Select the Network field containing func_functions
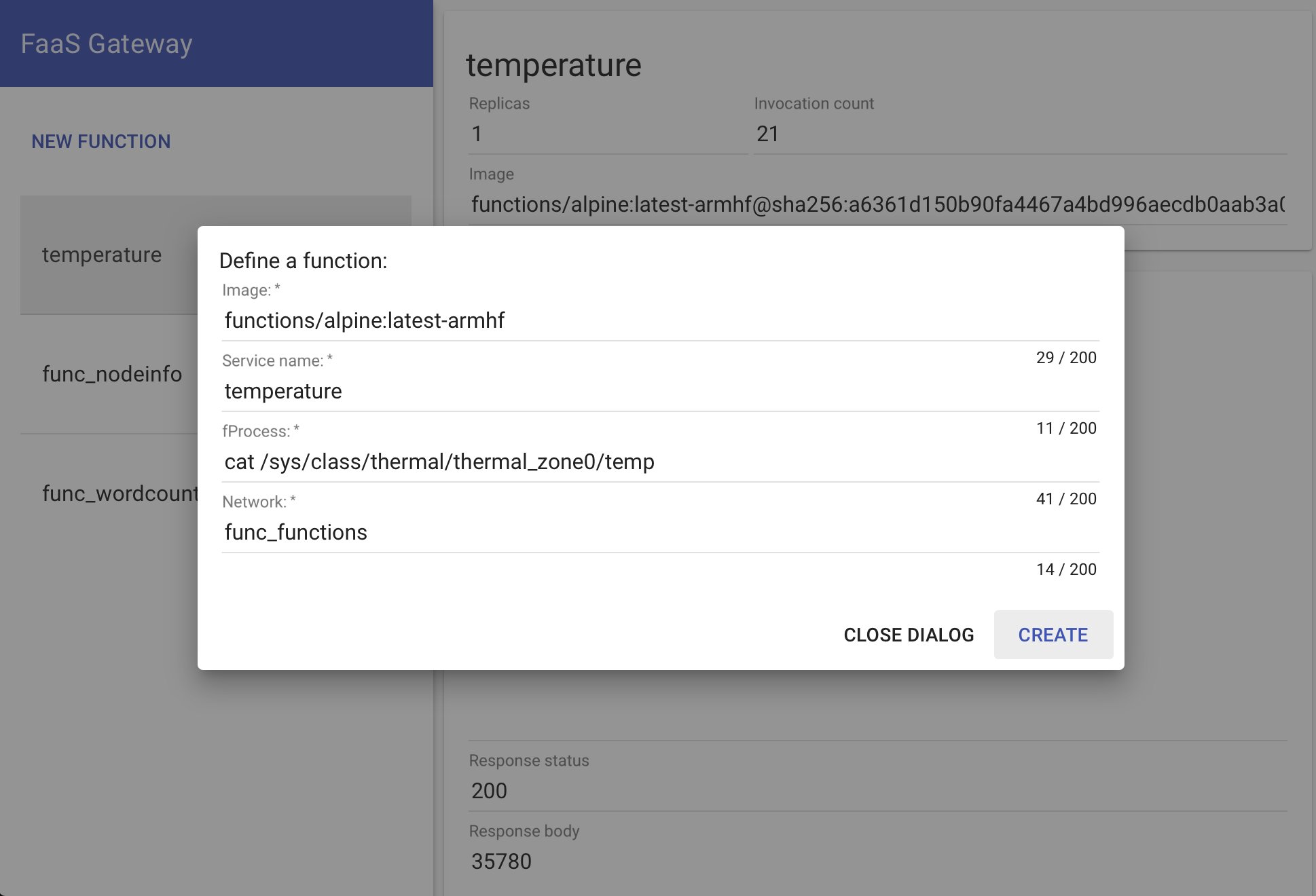Screen dimensions: 1316x896 coord(659,532)
